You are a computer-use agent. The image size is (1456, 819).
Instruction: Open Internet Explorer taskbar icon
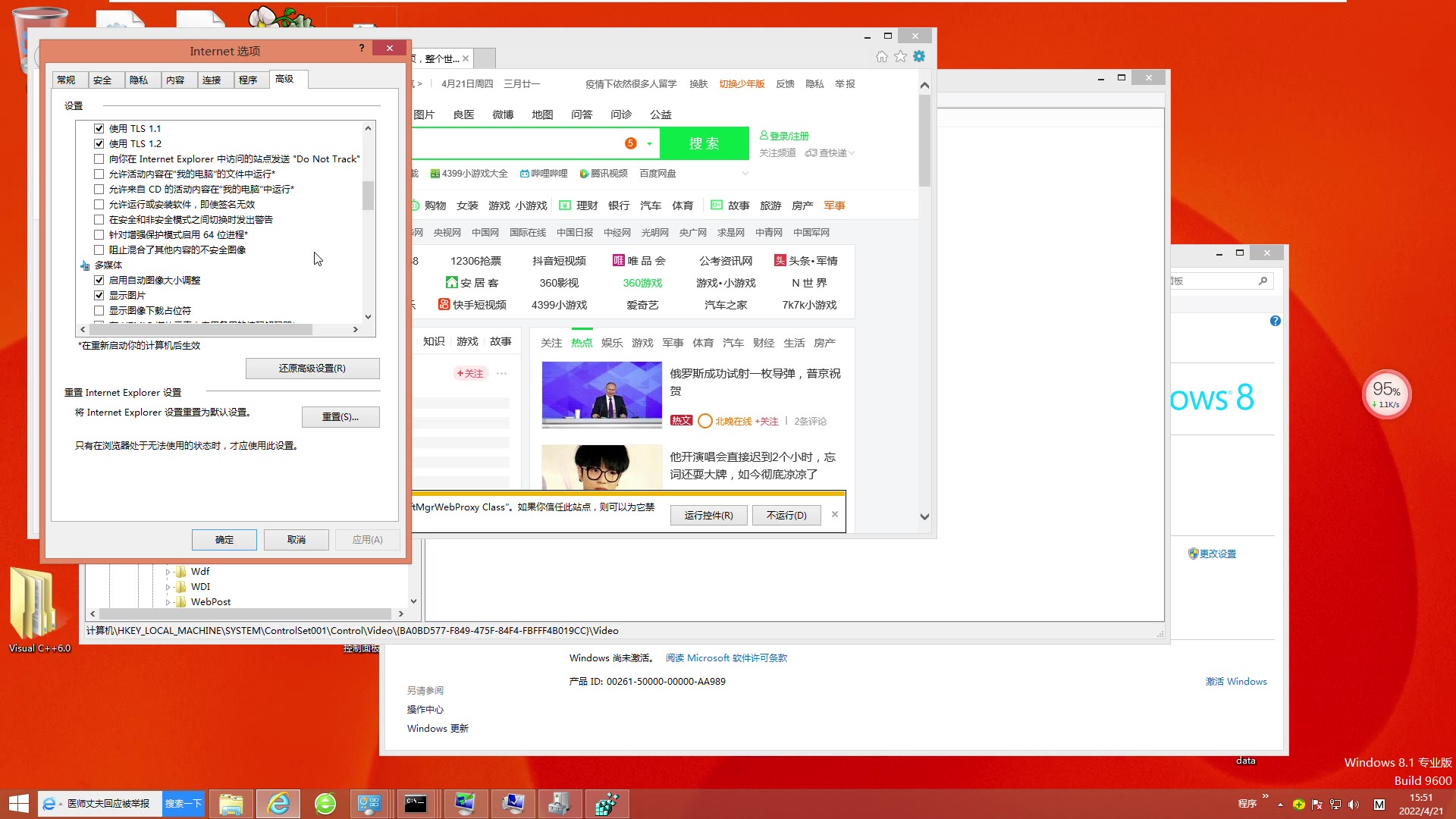coord(278,804)
